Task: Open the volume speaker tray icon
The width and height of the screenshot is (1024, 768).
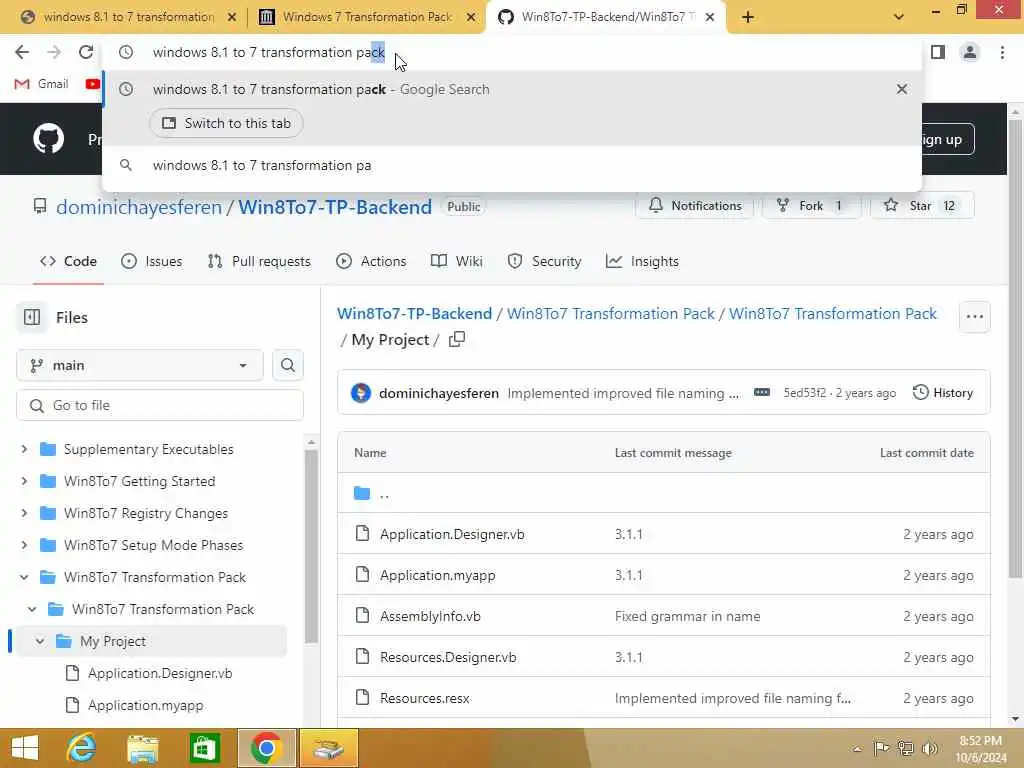Action: tap(929, 748)
